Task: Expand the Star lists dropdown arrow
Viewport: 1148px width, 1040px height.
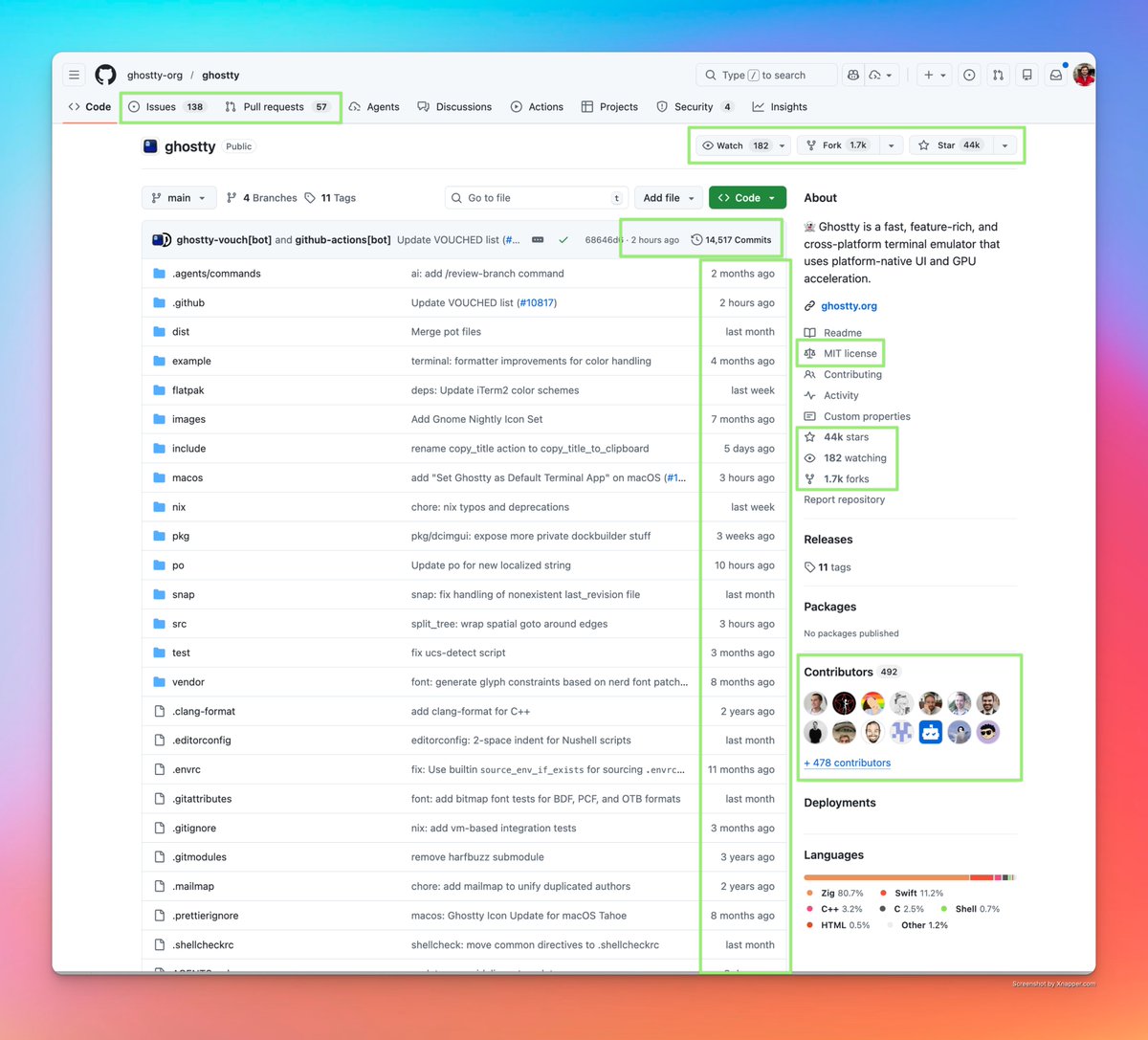Action: click(1004, 145)
